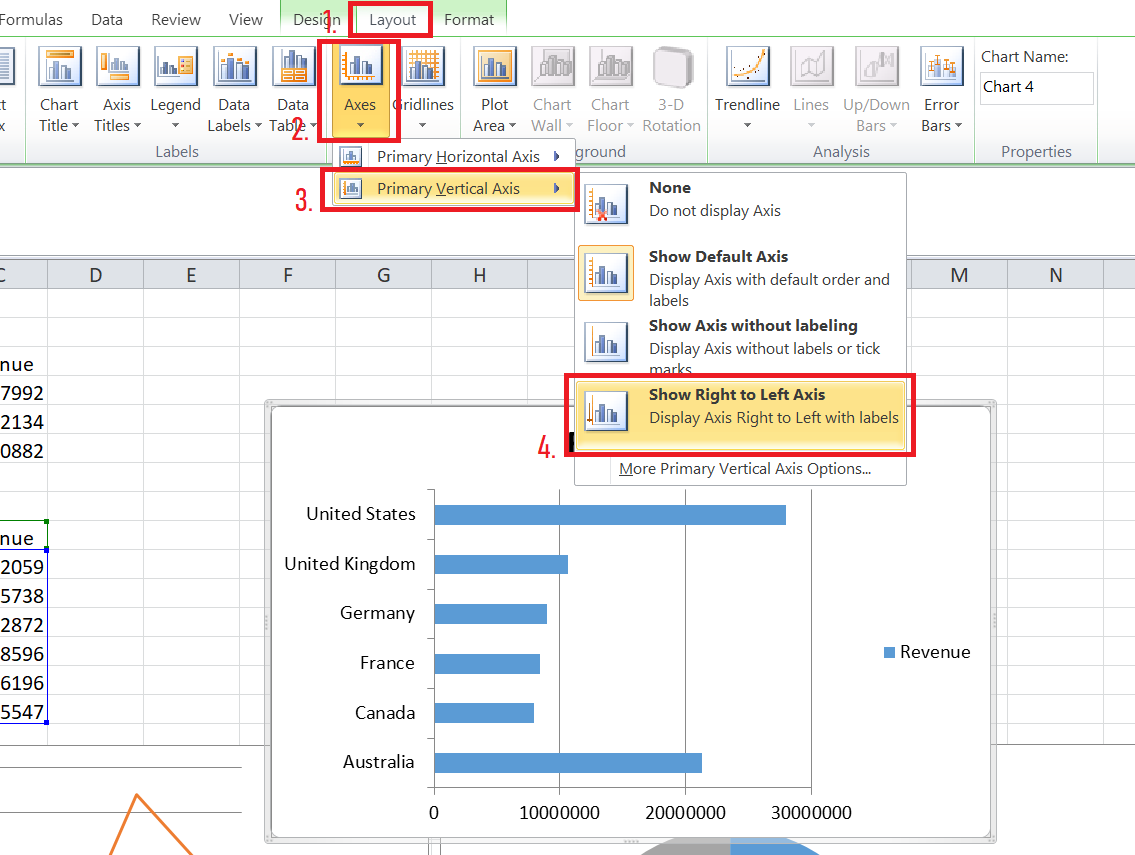Open the Legend options icon

pyautogui.click(x=175, y=68)
